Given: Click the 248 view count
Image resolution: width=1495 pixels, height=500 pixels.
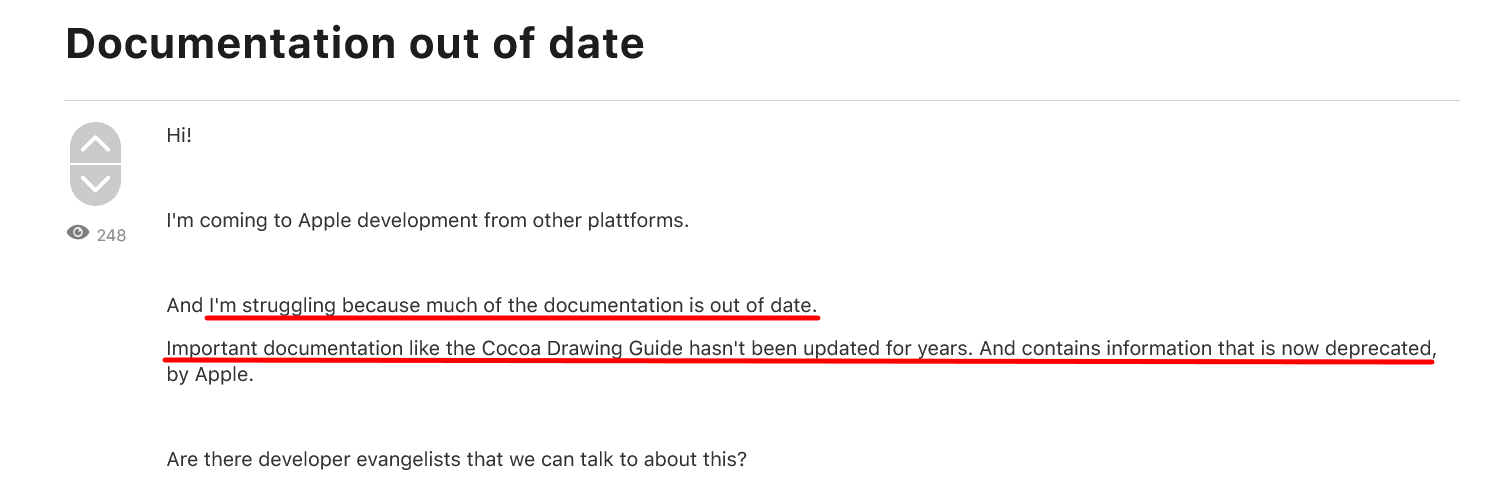Looking at the screenshot, I should coord(112,235).
